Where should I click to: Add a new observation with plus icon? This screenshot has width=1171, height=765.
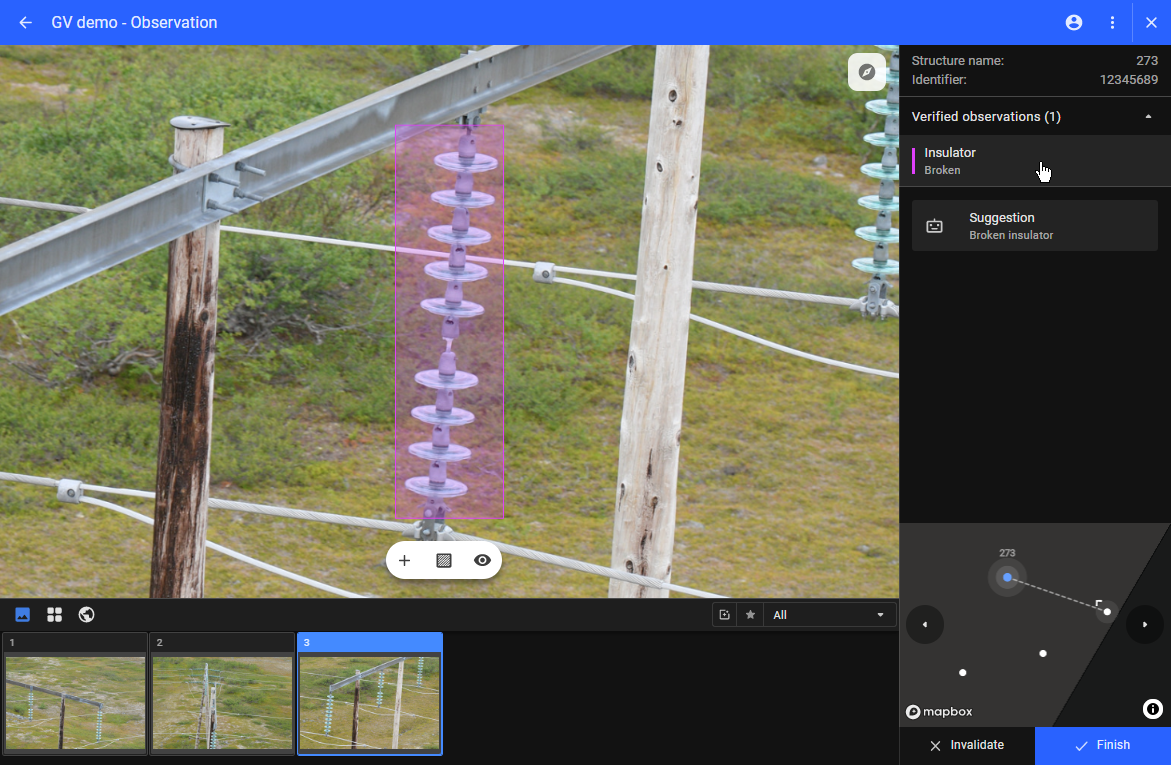pos(405,560)
